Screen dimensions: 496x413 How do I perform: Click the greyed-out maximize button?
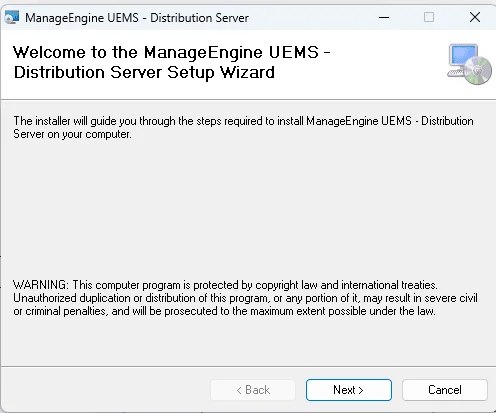(x=429, y=17)
